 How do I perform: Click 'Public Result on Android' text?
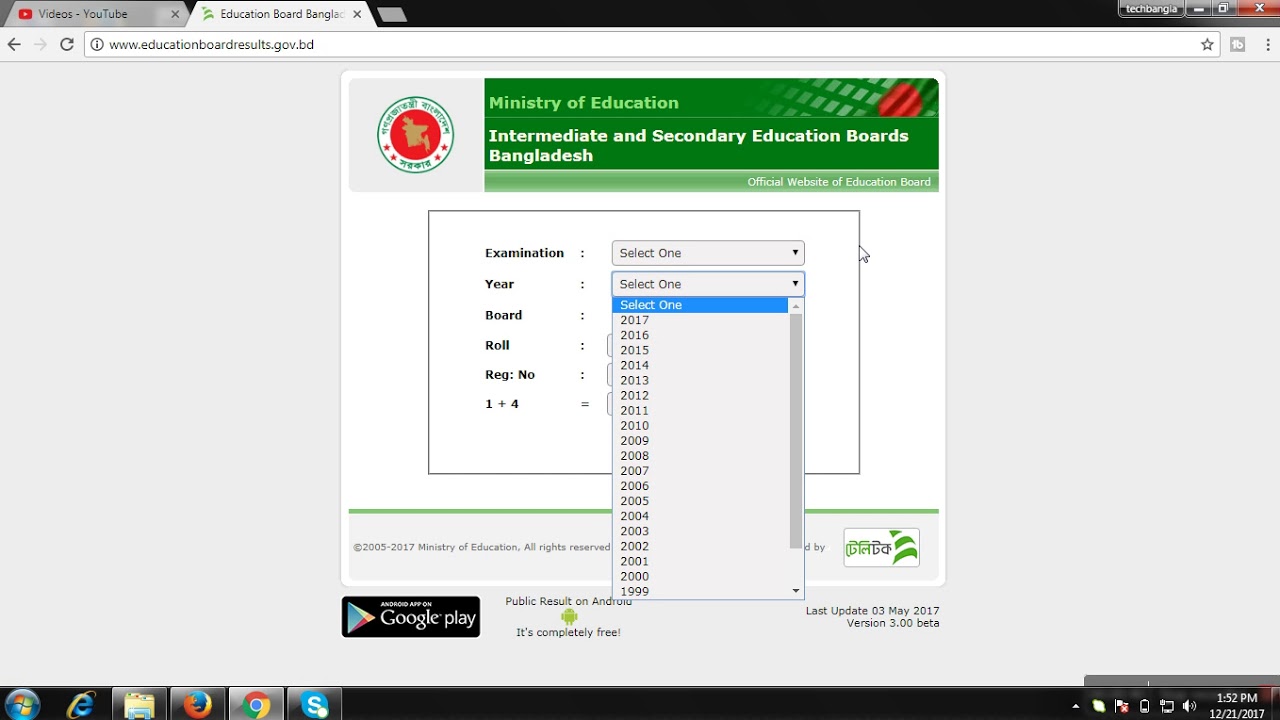[568, 601]
